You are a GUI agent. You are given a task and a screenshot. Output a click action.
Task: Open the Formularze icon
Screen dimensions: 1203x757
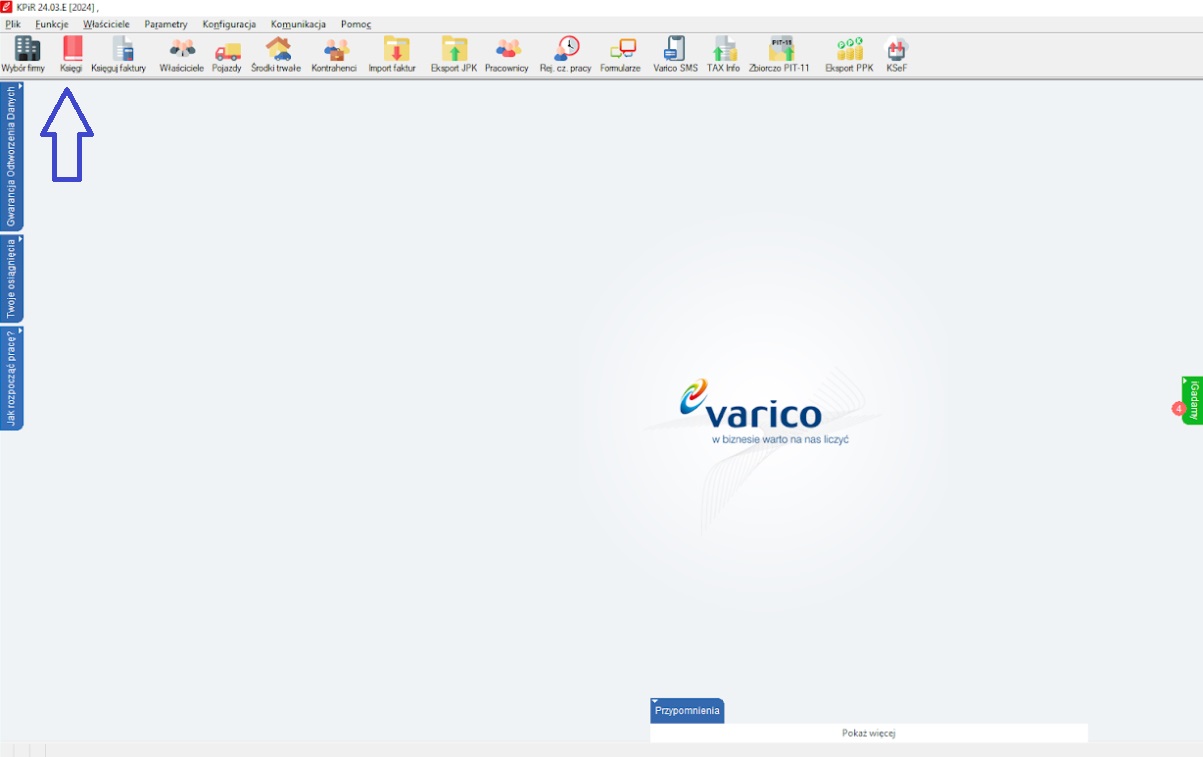coord(621,55)
